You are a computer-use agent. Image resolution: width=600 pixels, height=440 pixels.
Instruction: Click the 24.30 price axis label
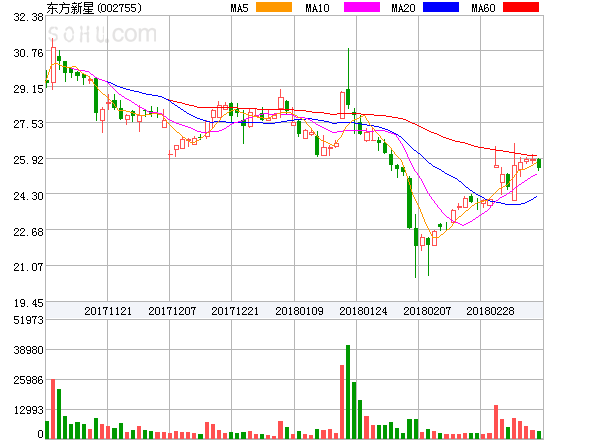[x=28, y=196]
